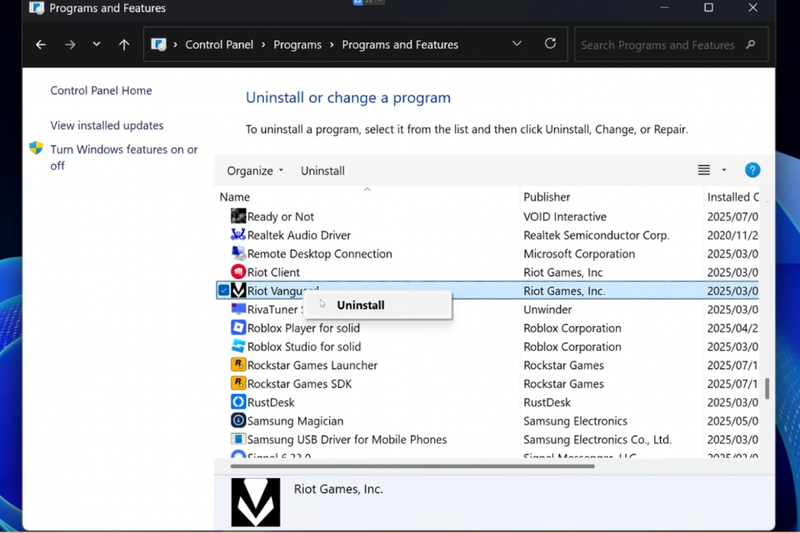This screenshot has height=533, width=800.
Task: Open the help question mark button
Action: click(x=752, y=170)
